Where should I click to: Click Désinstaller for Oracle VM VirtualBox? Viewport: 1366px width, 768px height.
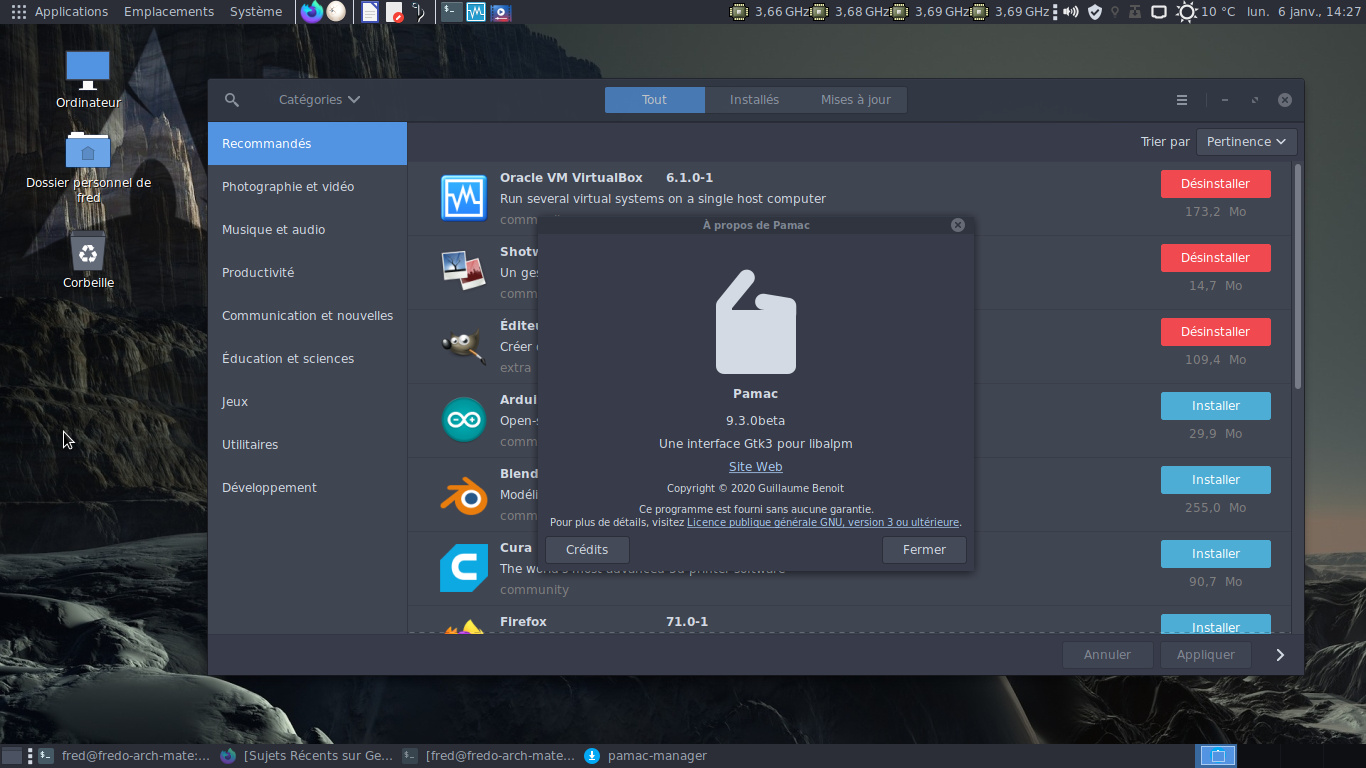(1215, 184)
